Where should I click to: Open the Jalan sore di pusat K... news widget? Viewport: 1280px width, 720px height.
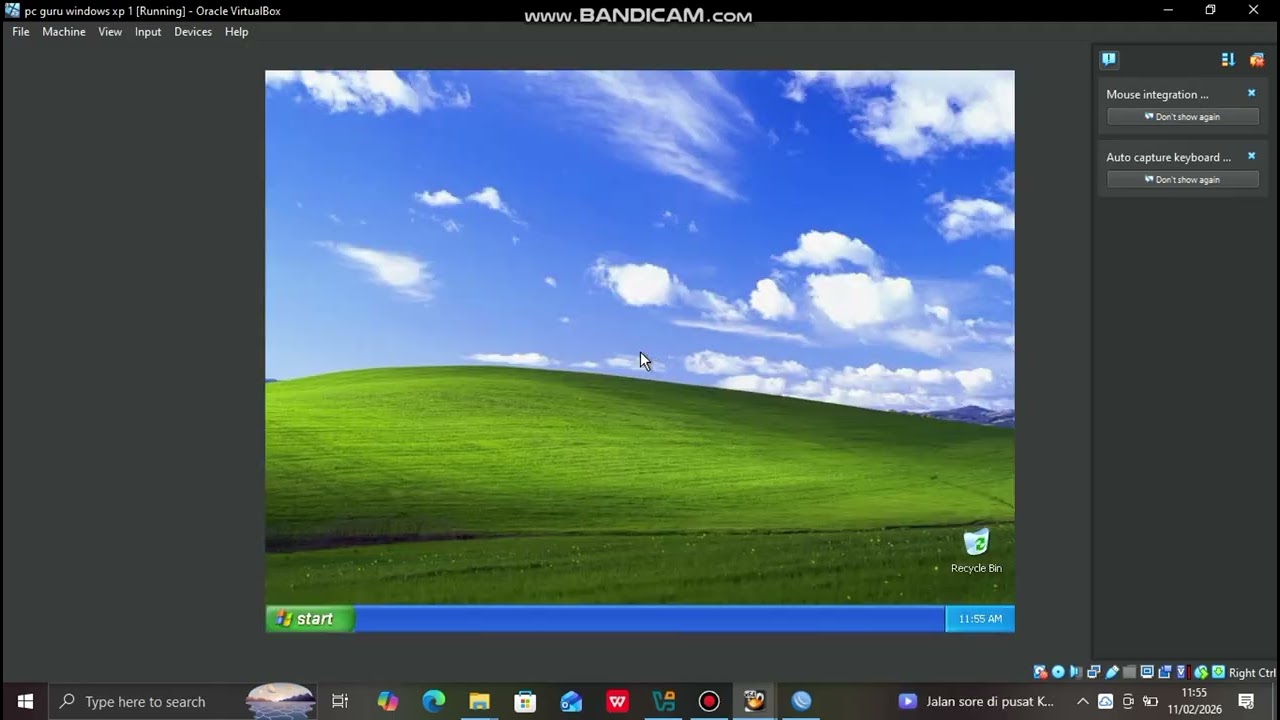(976, 701)
